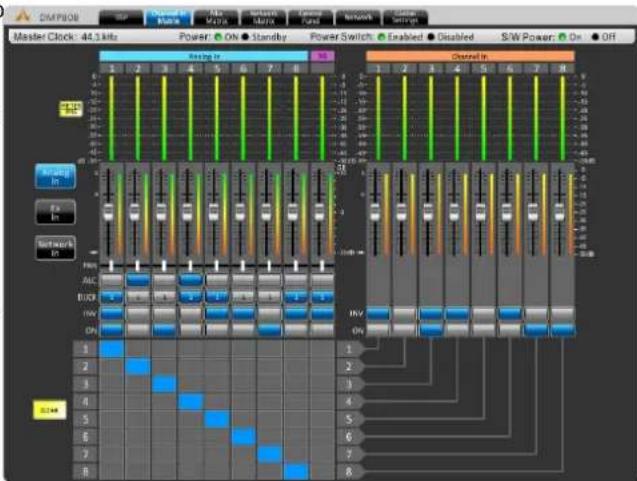This screenshot has width=637, height=481.
Task: Open the Global Settings tab
Action: point(405,17)
